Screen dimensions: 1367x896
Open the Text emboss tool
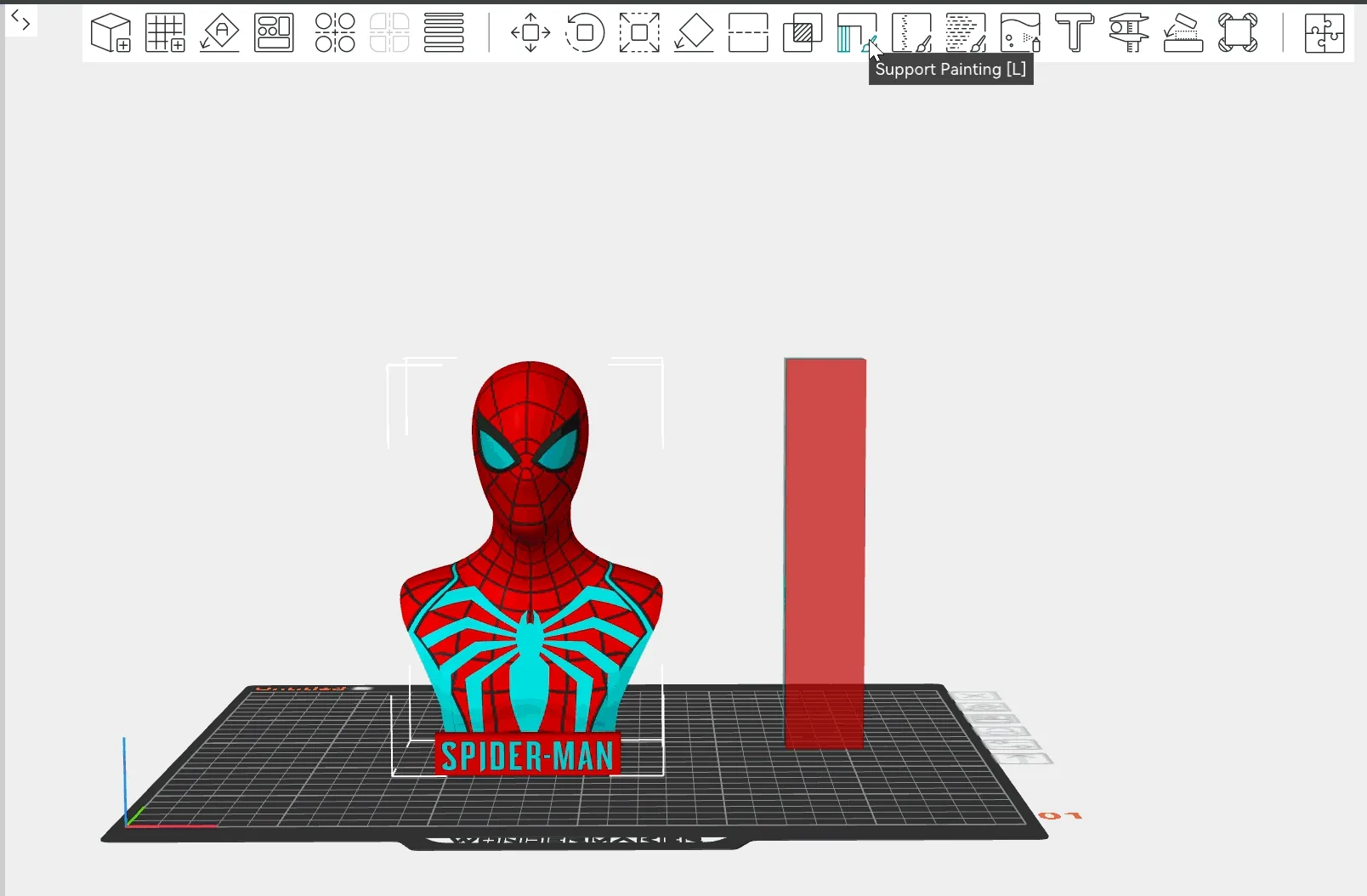click(1075, 33)
